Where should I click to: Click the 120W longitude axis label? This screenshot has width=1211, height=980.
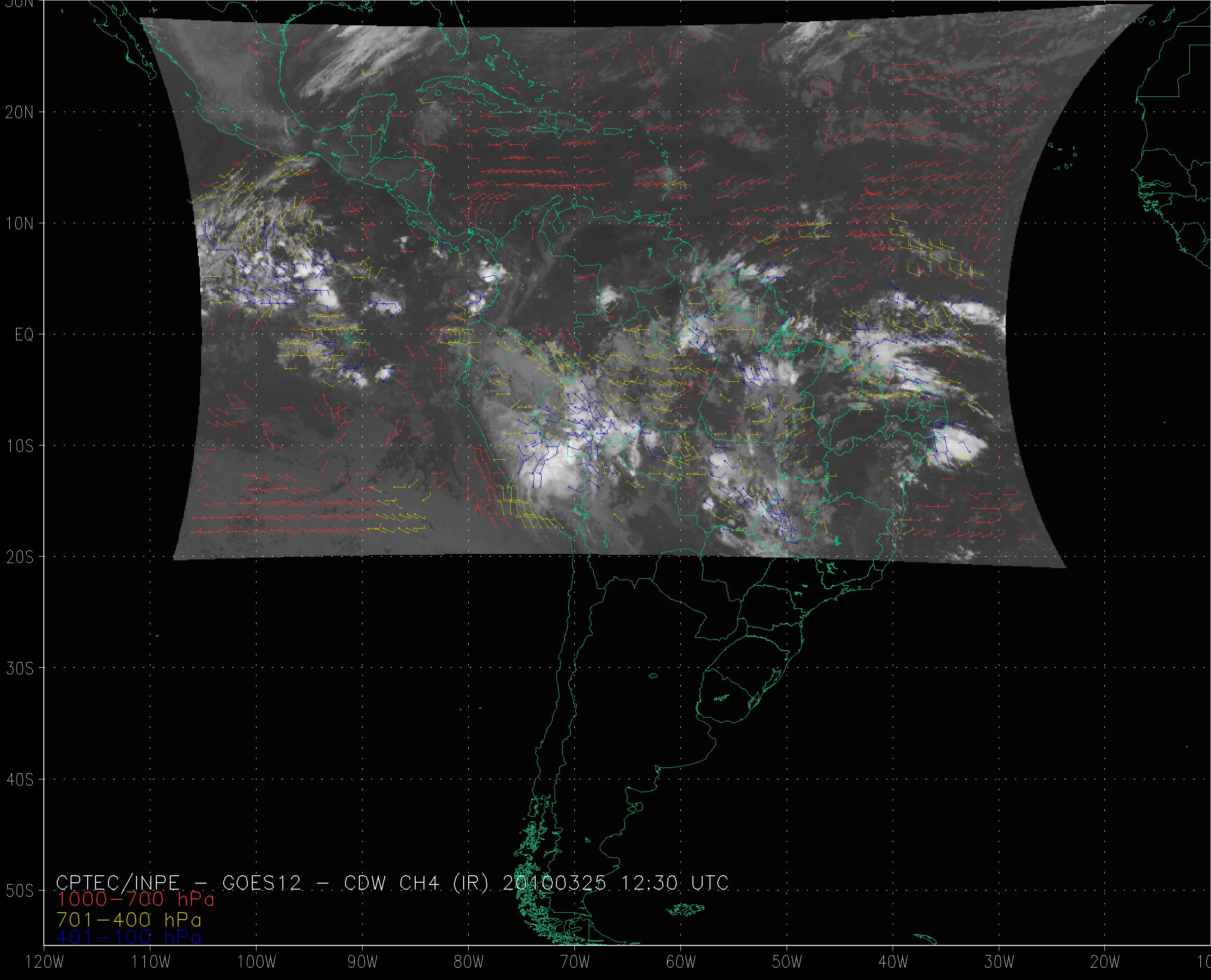[45, 962]
